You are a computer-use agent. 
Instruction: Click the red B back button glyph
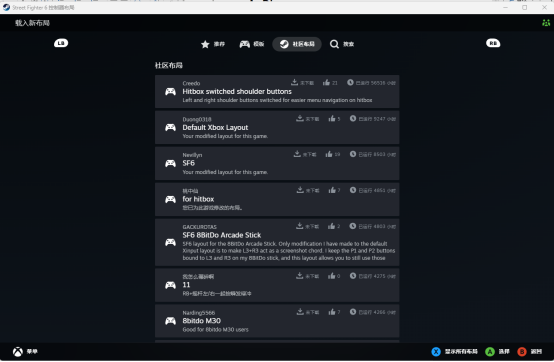point(522,351)
